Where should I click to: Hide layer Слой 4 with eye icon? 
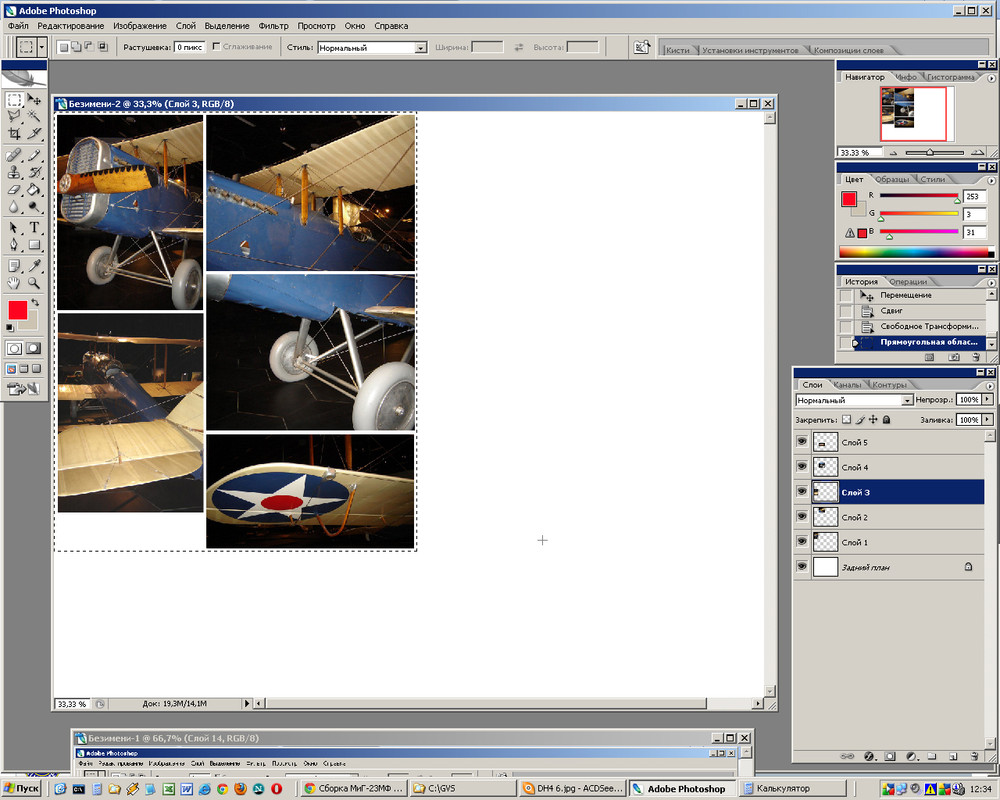802,466
